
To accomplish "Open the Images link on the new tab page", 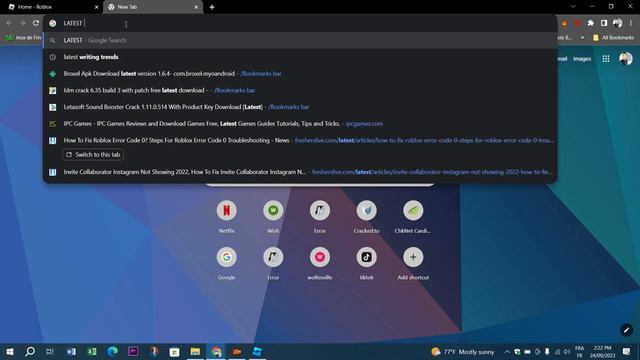I will click(x=582, y=59).
